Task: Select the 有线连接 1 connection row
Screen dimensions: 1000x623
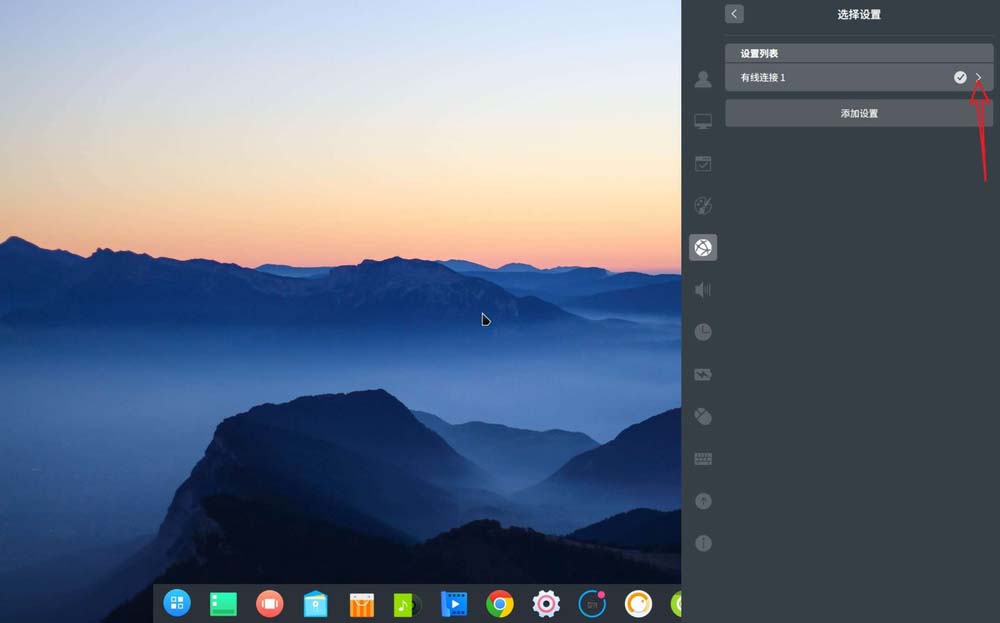Action: [859, 77]
